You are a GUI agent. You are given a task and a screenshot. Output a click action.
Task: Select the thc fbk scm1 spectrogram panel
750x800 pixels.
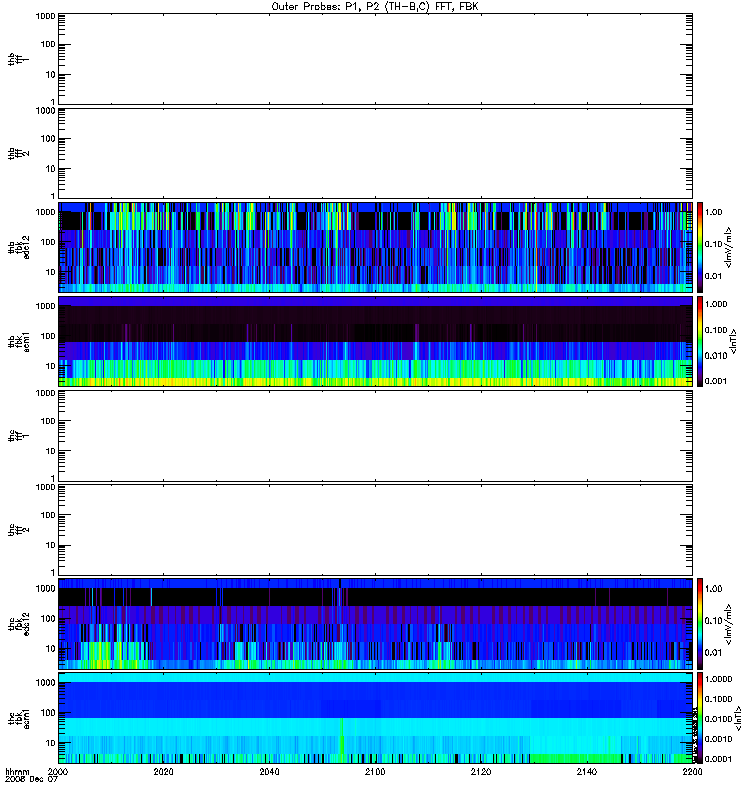point(376,718)
